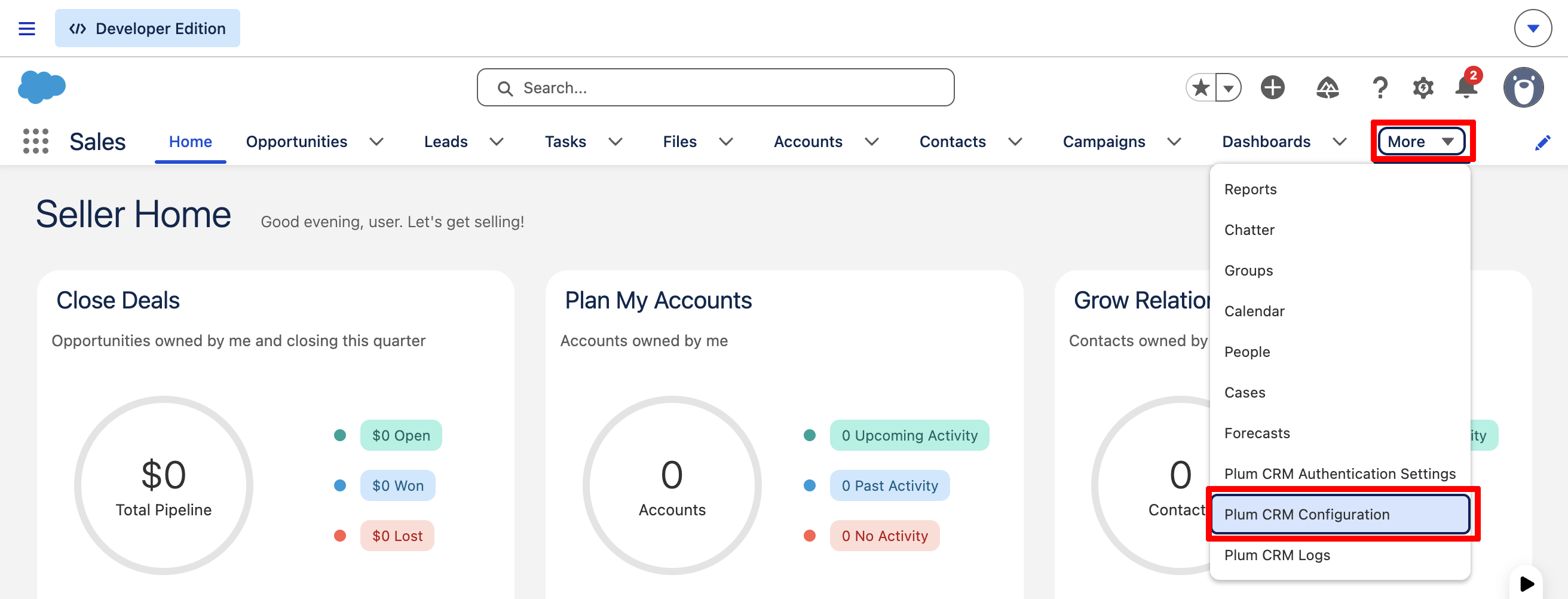Click the Salesforce cloud logo
Screen dimensions: 1568x599
point(41,87)
